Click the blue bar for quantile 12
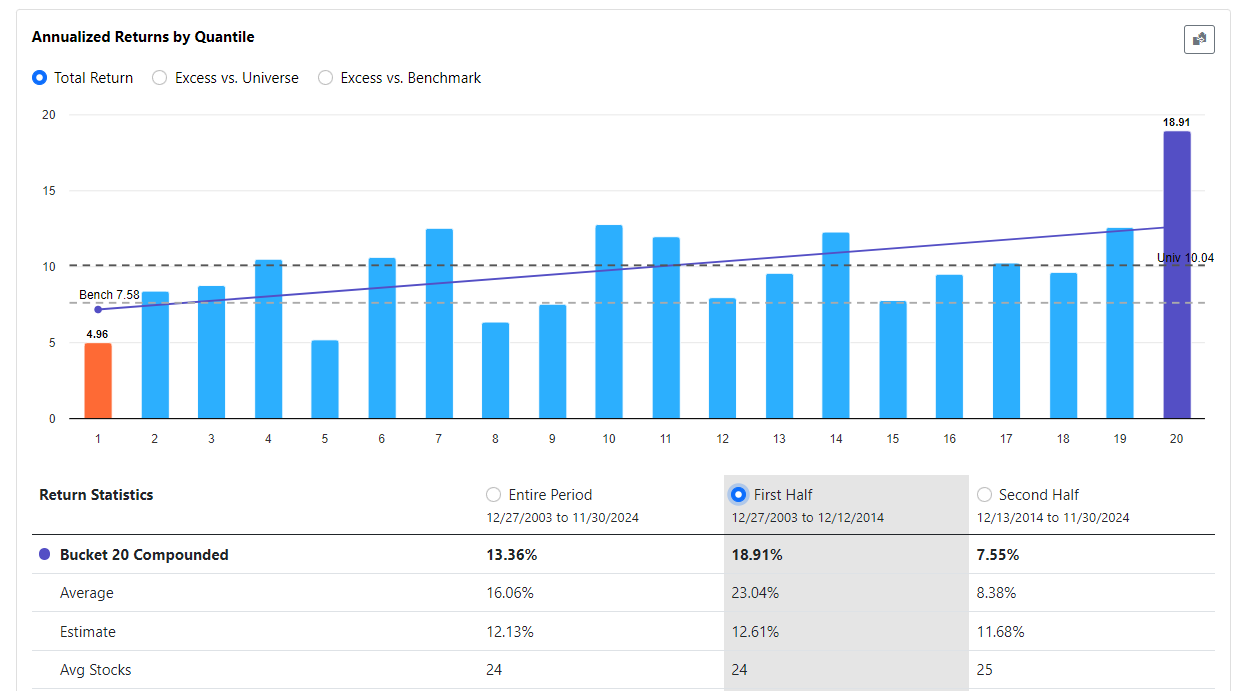 tap(722, 358)
